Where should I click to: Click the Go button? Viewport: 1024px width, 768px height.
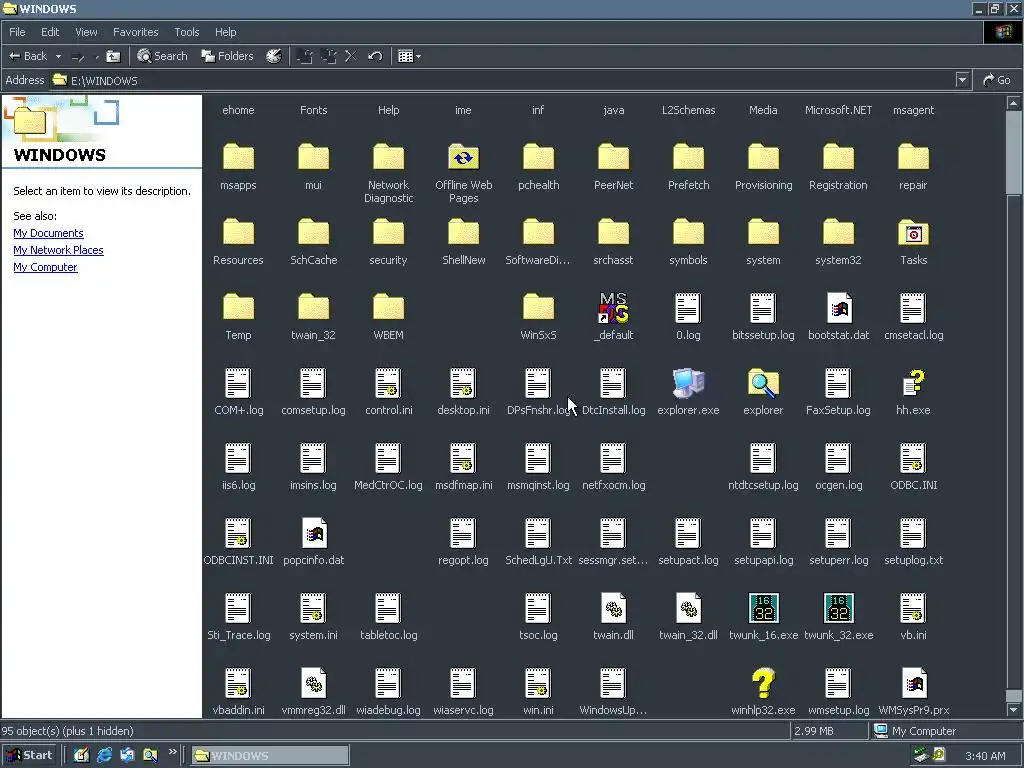tap(997, 80)
